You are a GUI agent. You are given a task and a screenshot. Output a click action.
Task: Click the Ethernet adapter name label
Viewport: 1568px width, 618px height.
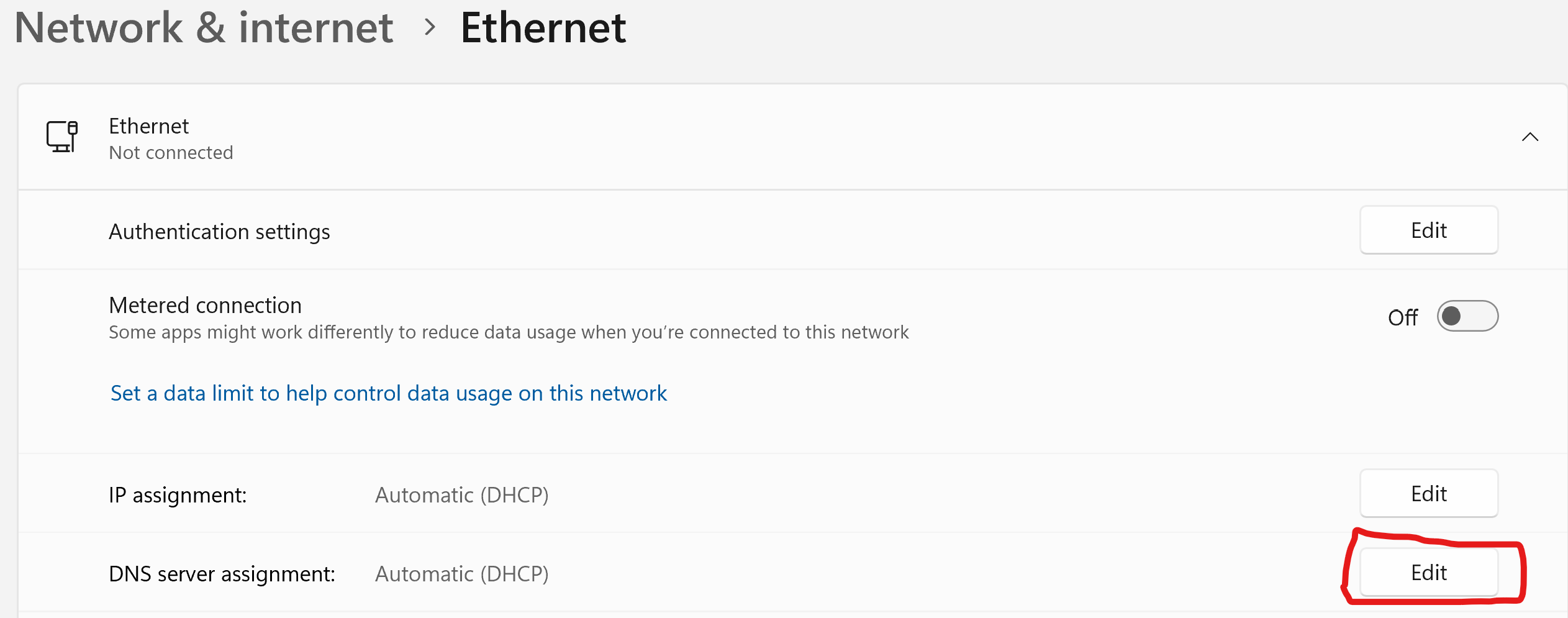[x=148, y=126]
